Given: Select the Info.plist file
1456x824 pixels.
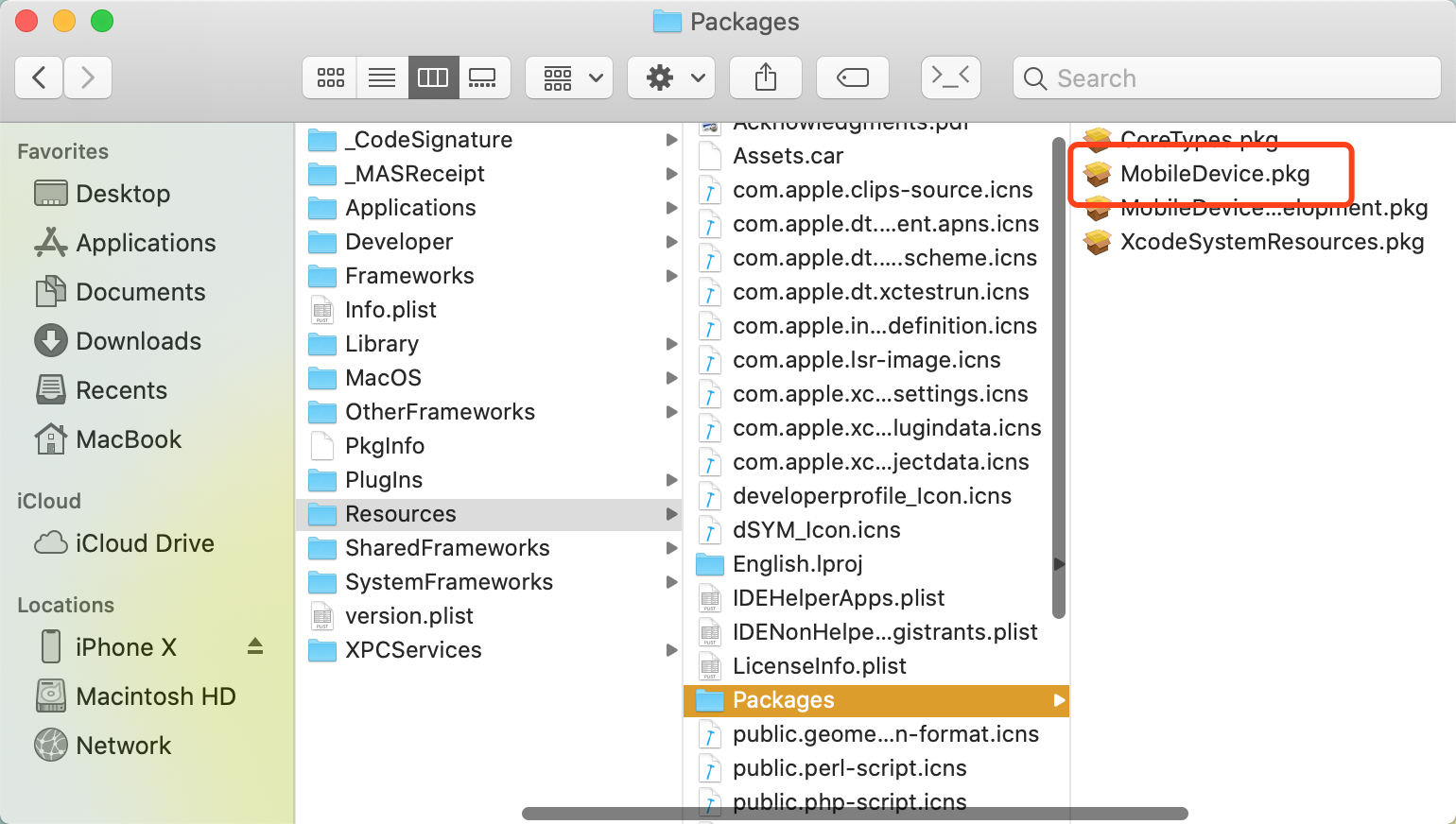Looking at the screenshot, I should pyautogui.click(x=390, y=310).
